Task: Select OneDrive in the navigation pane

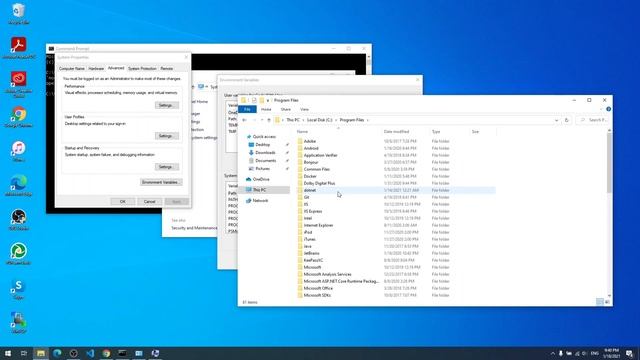Action: 261,179
